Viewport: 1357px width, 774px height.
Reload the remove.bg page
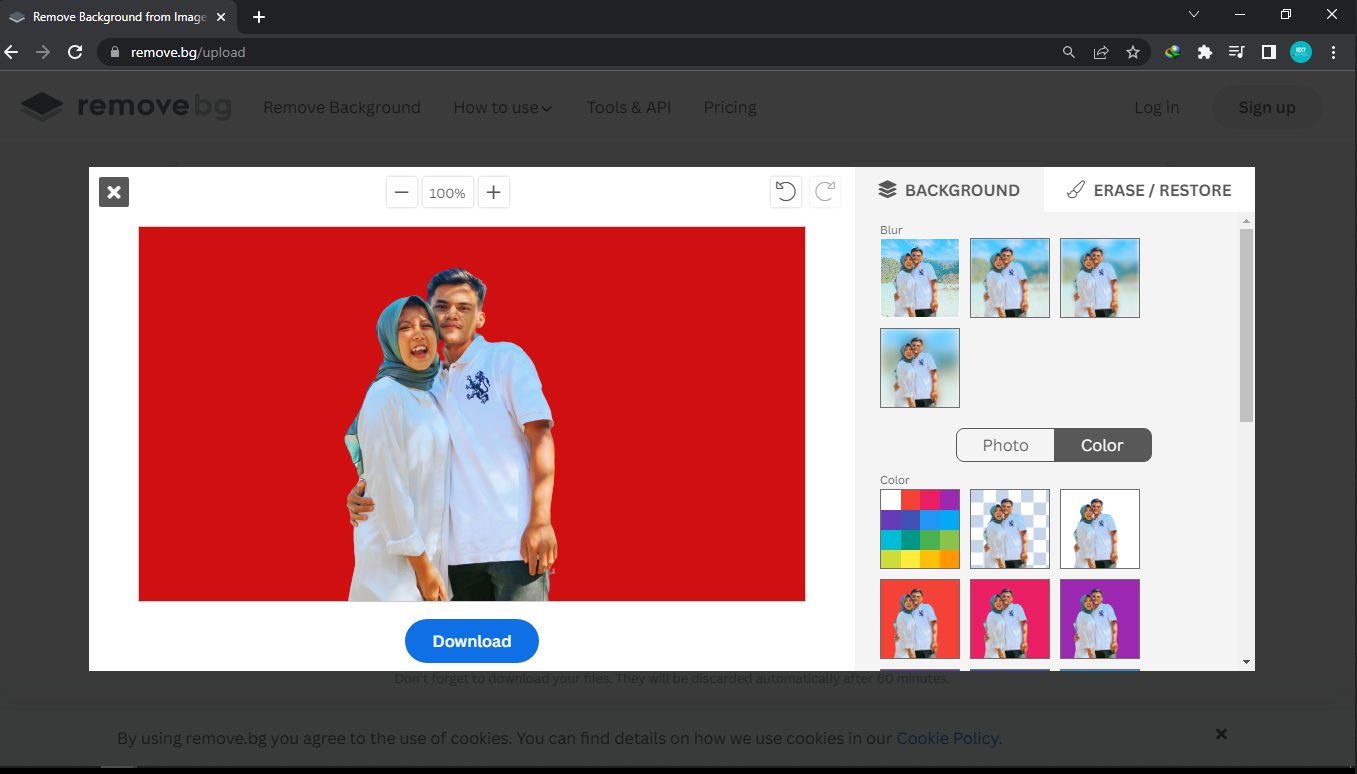(x=75, y=52)
